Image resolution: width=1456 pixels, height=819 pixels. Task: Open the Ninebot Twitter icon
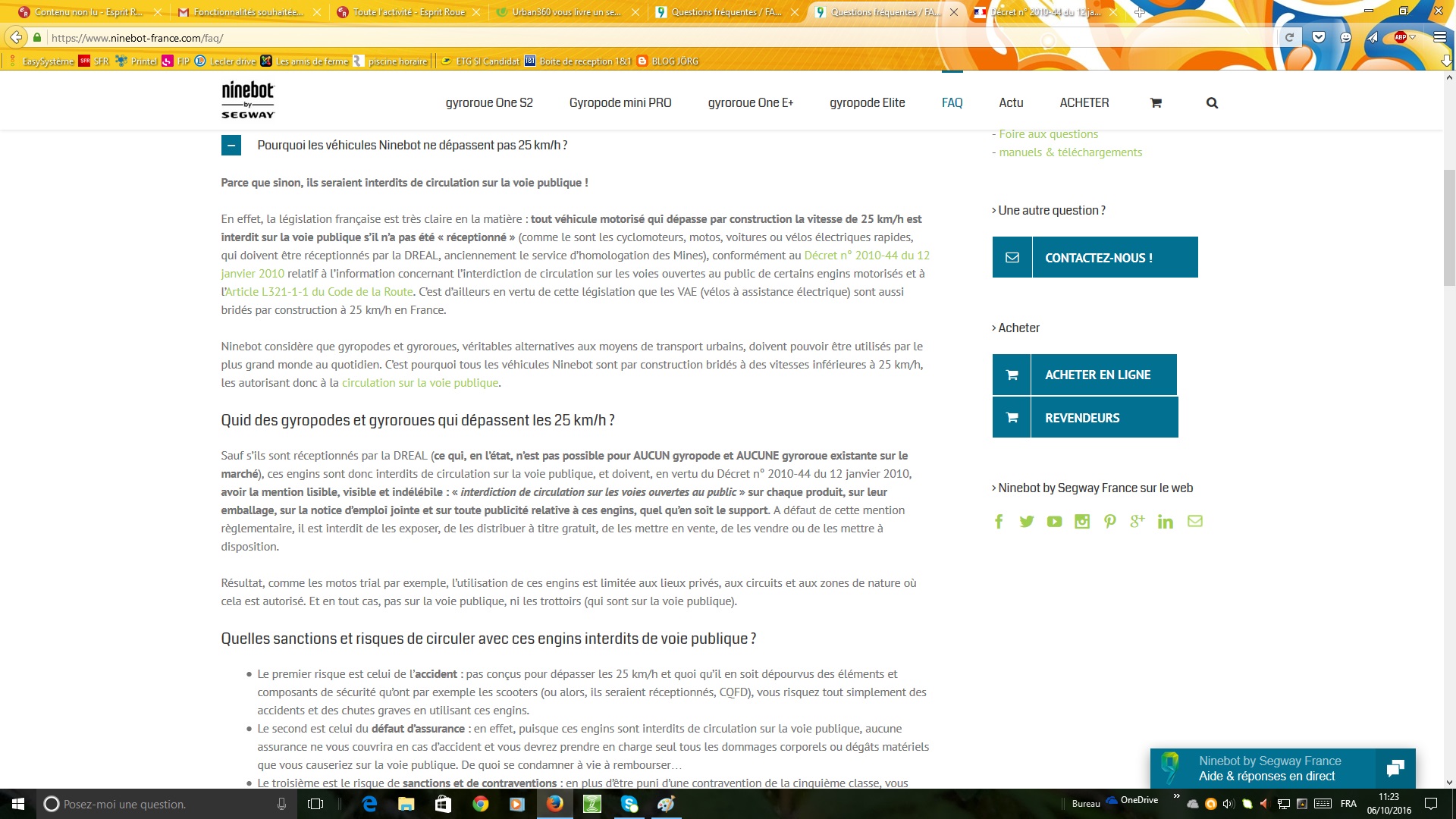click(x=1027, y=522)
